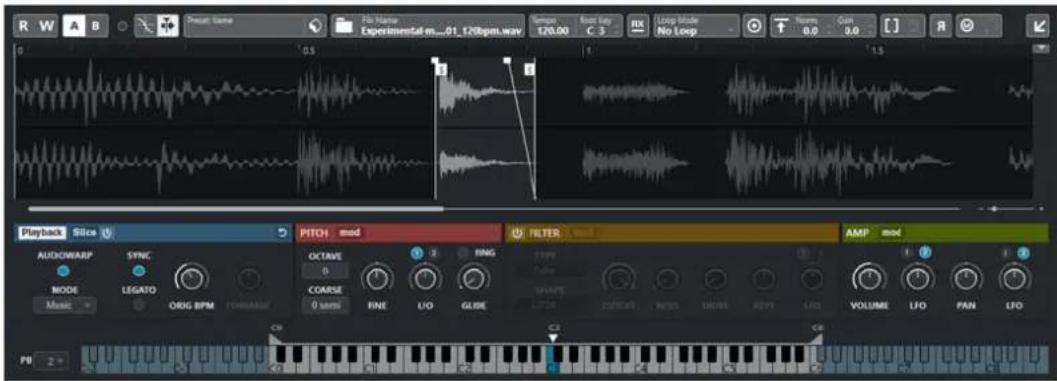Edit the Gain value field

pyautogui.click(x=851, y=30)
